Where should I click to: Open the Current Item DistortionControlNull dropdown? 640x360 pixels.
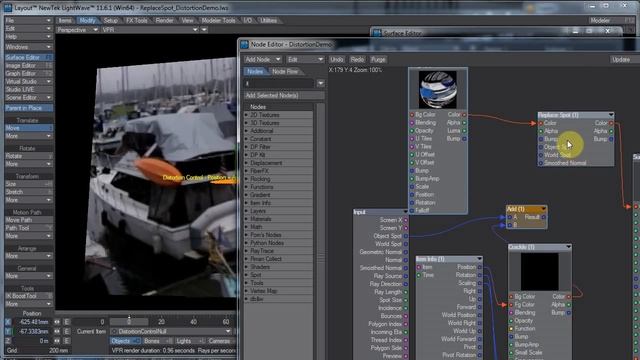[x=171, y=331]
